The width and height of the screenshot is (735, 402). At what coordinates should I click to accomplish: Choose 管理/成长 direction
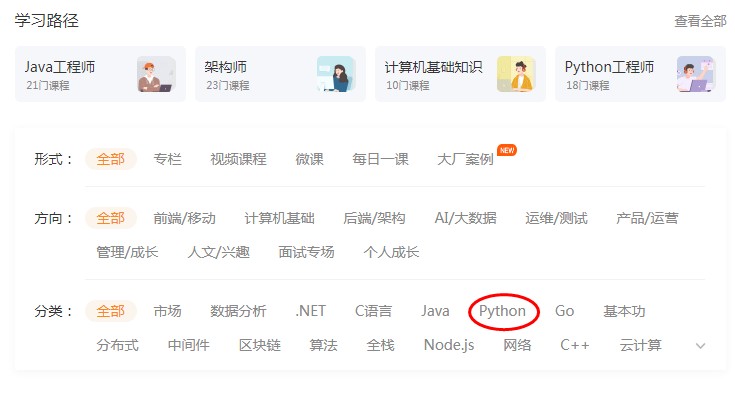127,253
